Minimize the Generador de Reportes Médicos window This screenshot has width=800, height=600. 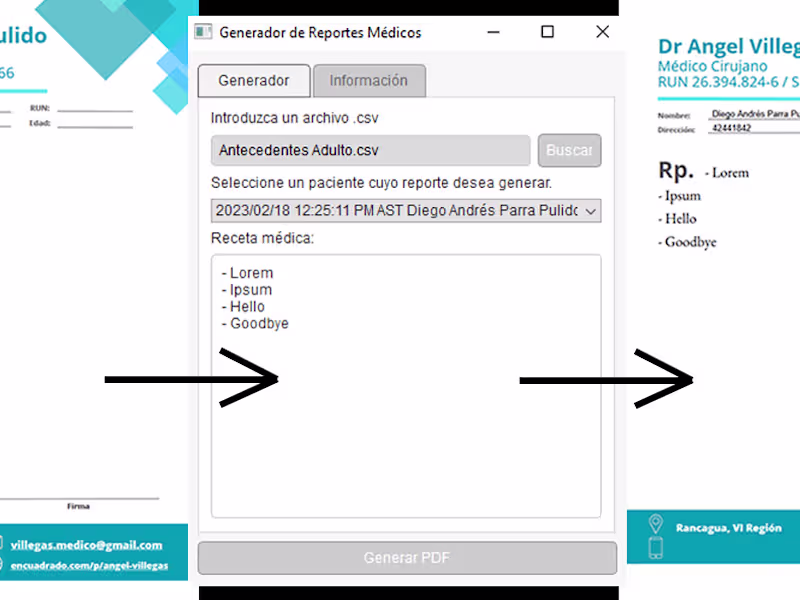[493, 32]
